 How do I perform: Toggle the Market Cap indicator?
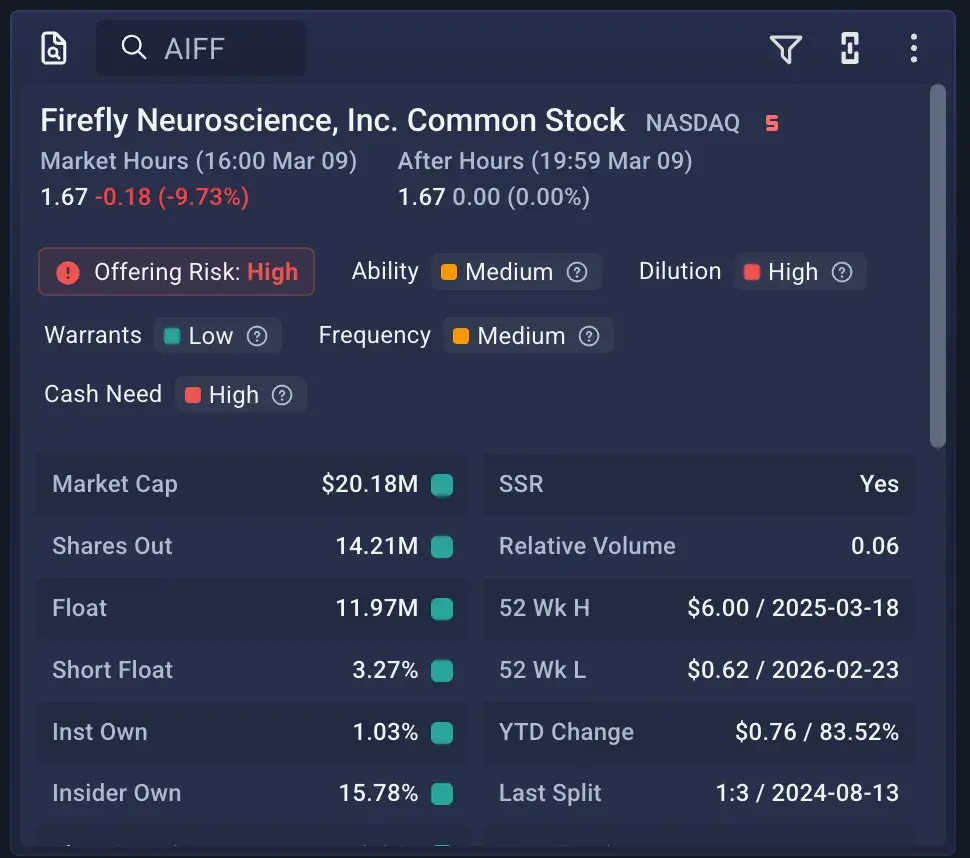440,484
